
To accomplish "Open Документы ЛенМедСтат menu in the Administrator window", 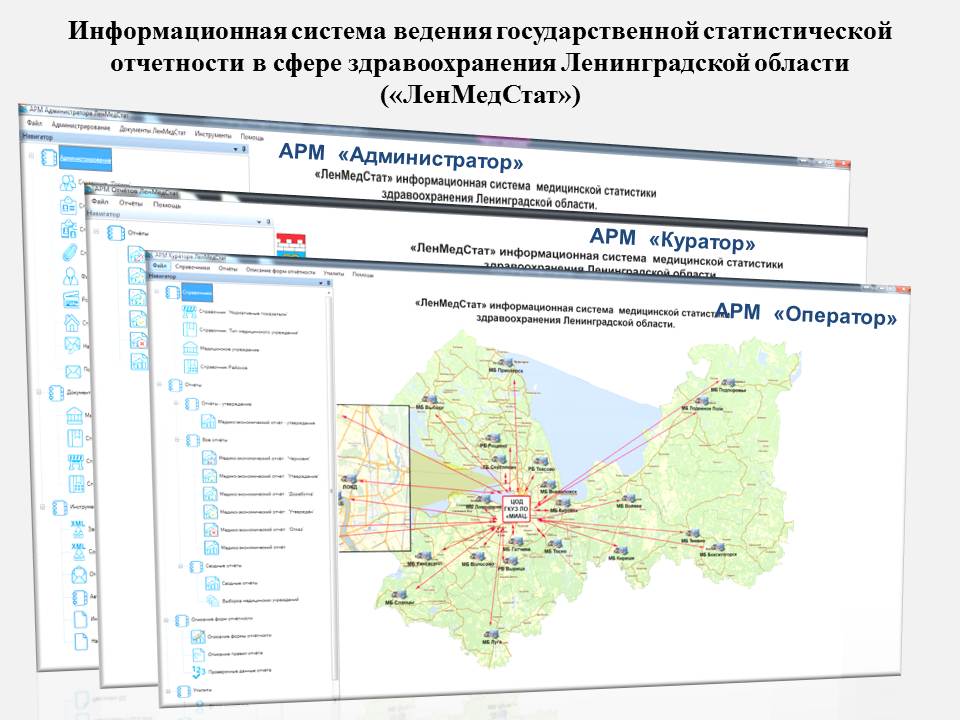I will 152,130.
